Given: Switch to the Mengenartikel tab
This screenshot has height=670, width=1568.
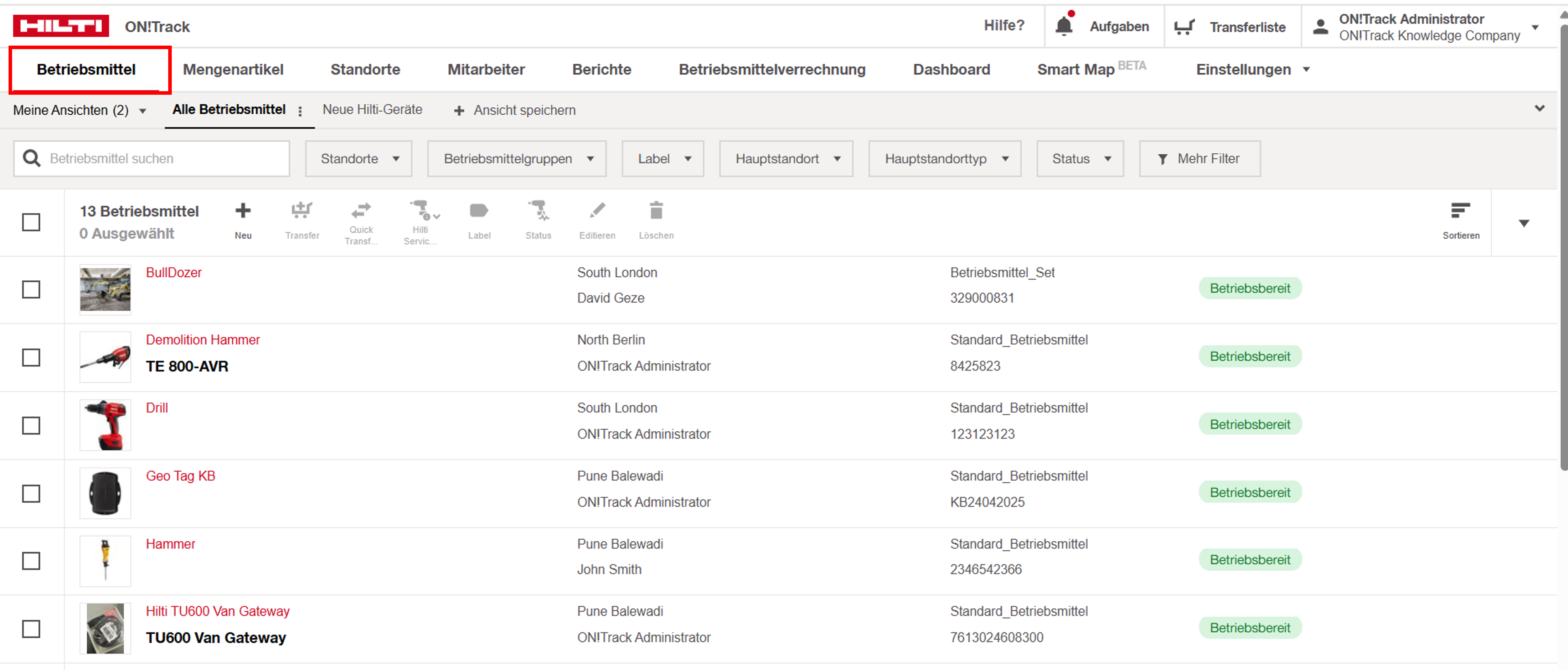Looking at the screenshot, I should click(233, 69).
